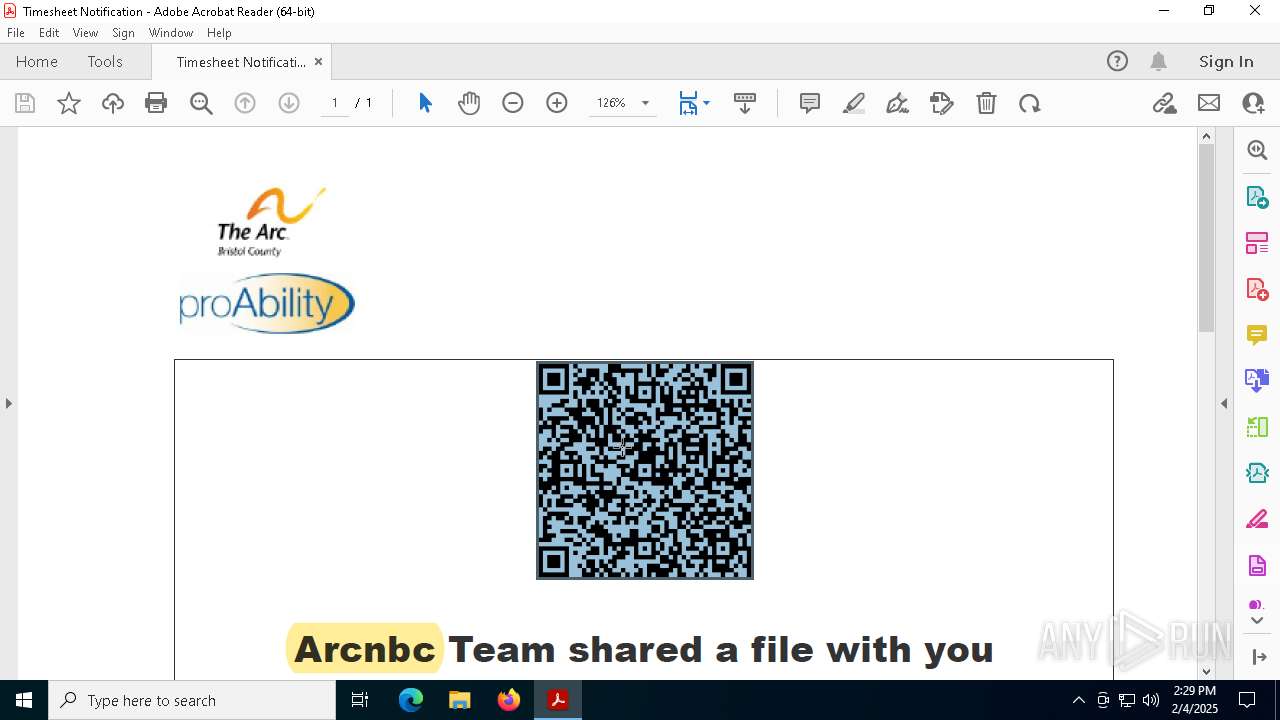
Task: Zoom in with the plus button
Action: point(557,103)
